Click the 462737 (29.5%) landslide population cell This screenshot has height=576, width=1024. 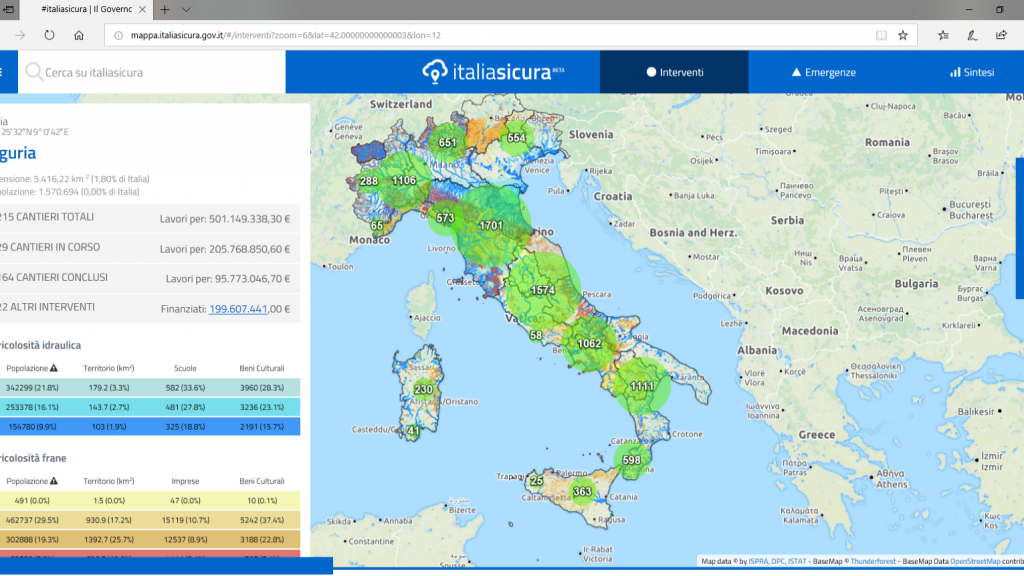click(x=31, y=520)
